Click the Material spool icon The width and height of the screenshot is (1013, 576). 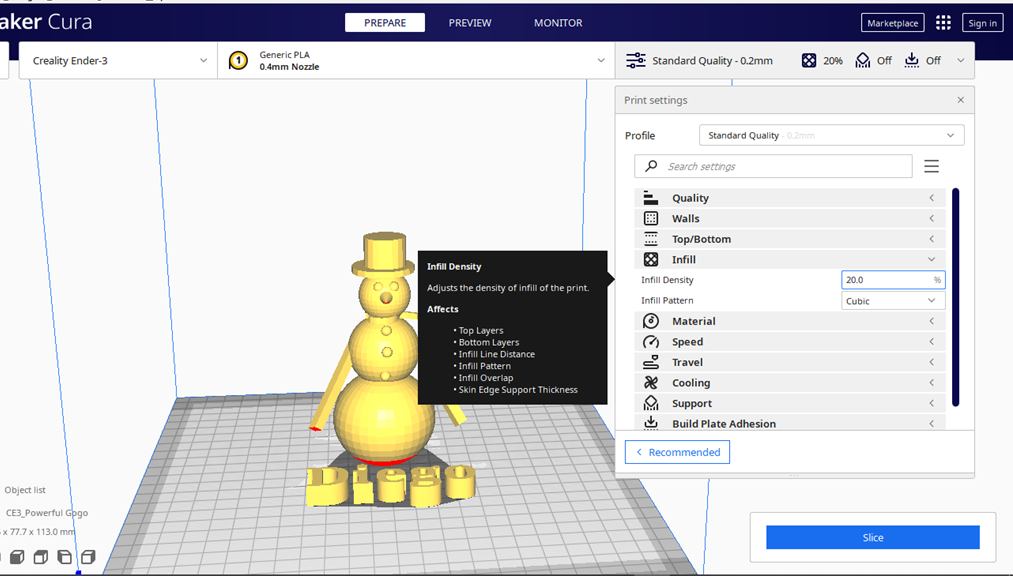point(651,321)
